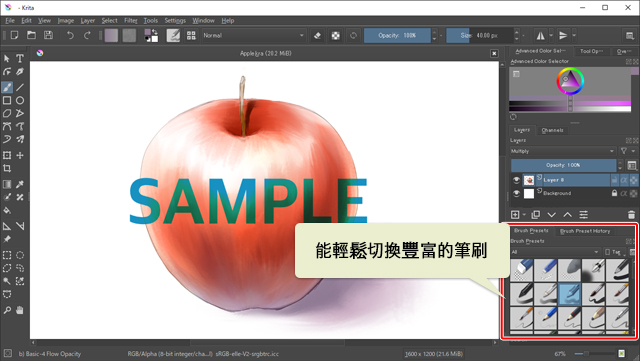Toggle visibility of Background layer
Viewport: 640px width, 361px height.
tap(516, 193)
